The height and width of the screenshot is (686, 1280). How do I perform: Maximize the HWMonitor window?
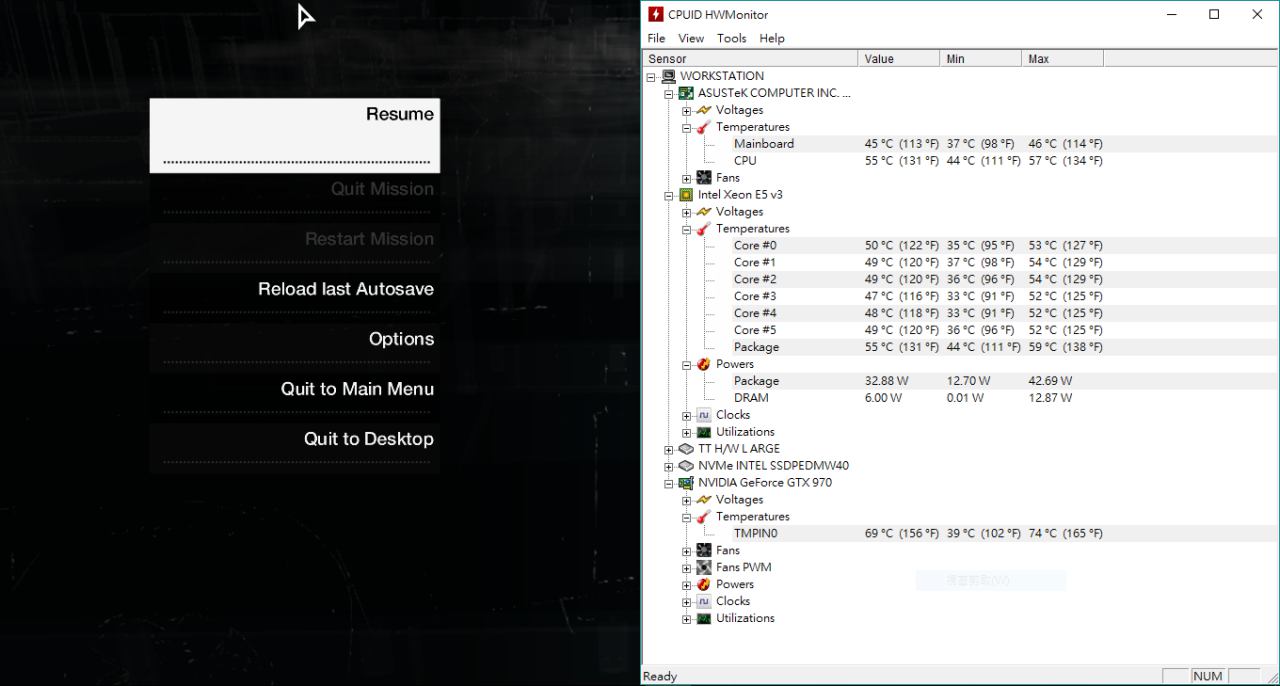[x=1214, y=14]
